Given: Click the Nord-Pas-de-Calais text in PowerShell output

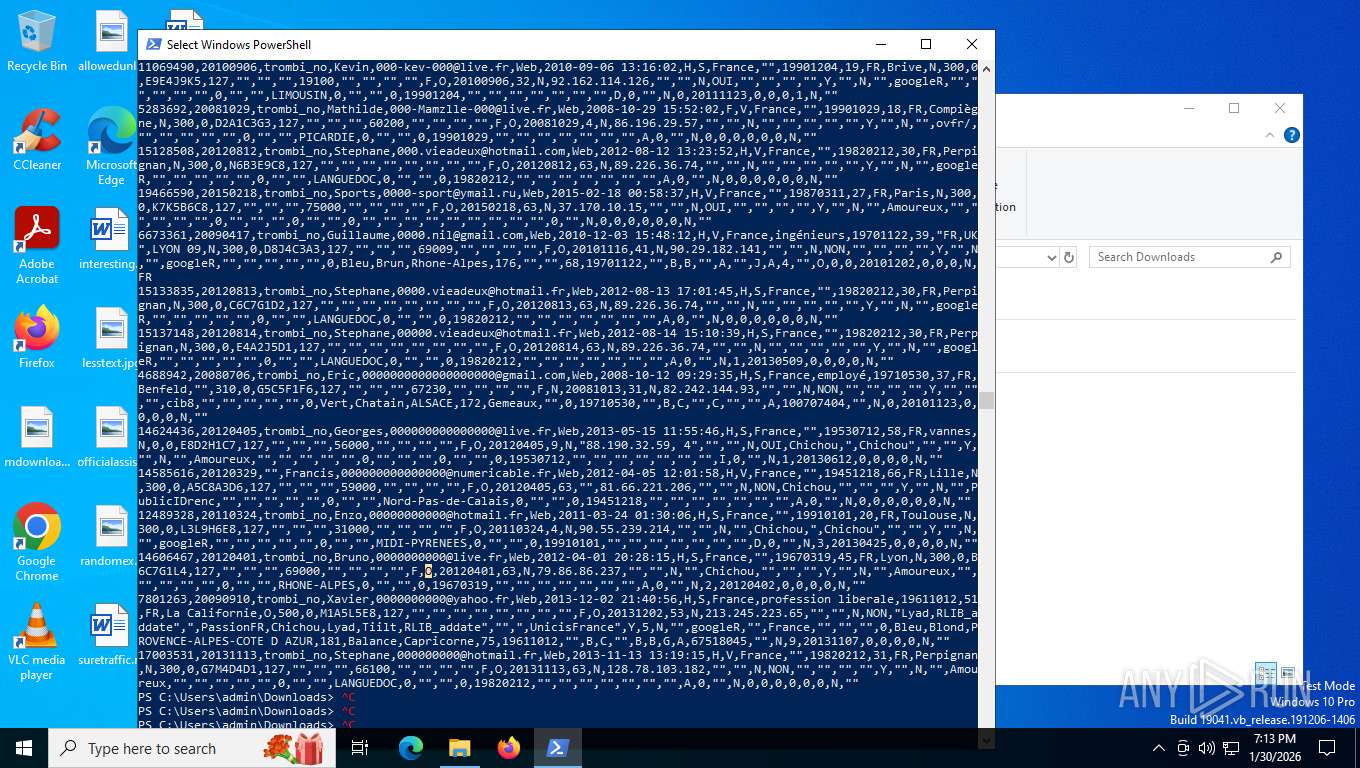Looking at the screenshot, I should click(445, 501).
